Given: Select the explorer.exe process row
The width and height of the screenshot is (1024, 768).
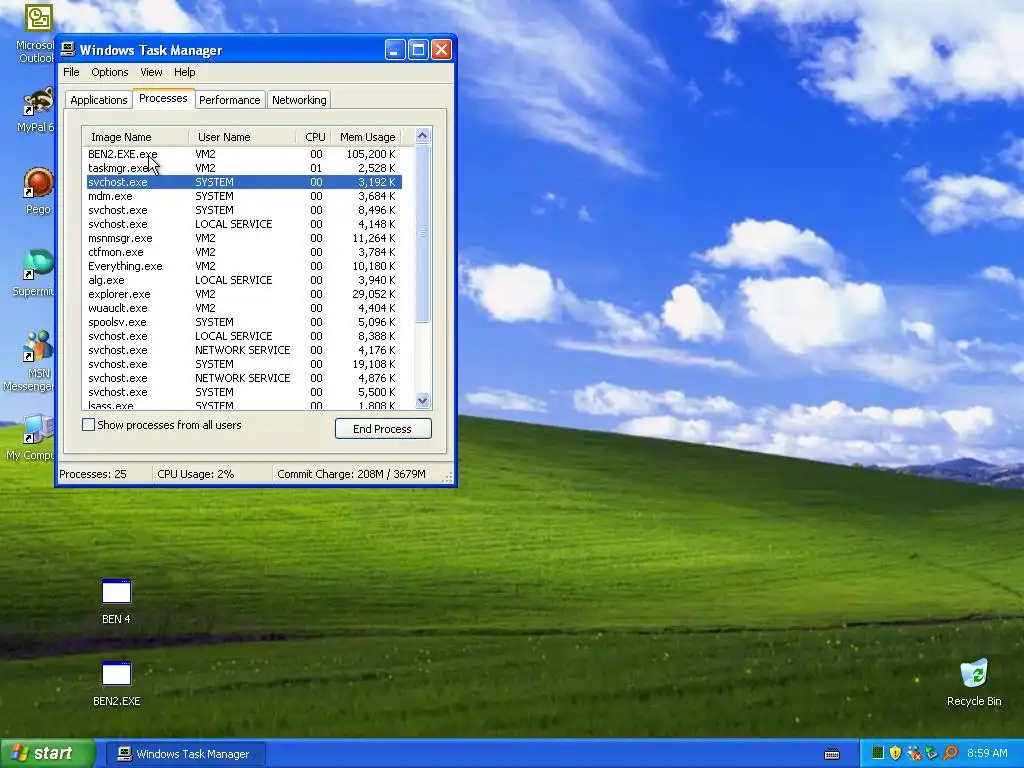Looking at the screenshot, I should tap(244, 294).
